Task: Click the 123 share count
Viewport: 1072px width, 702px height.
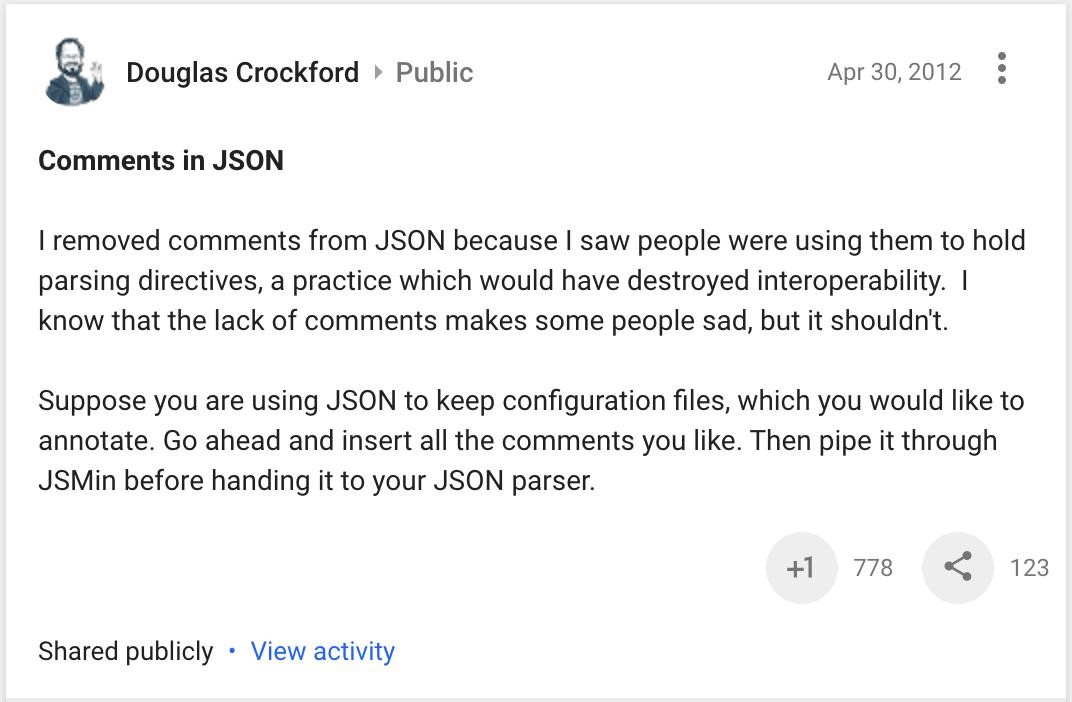Action: 1029,568
